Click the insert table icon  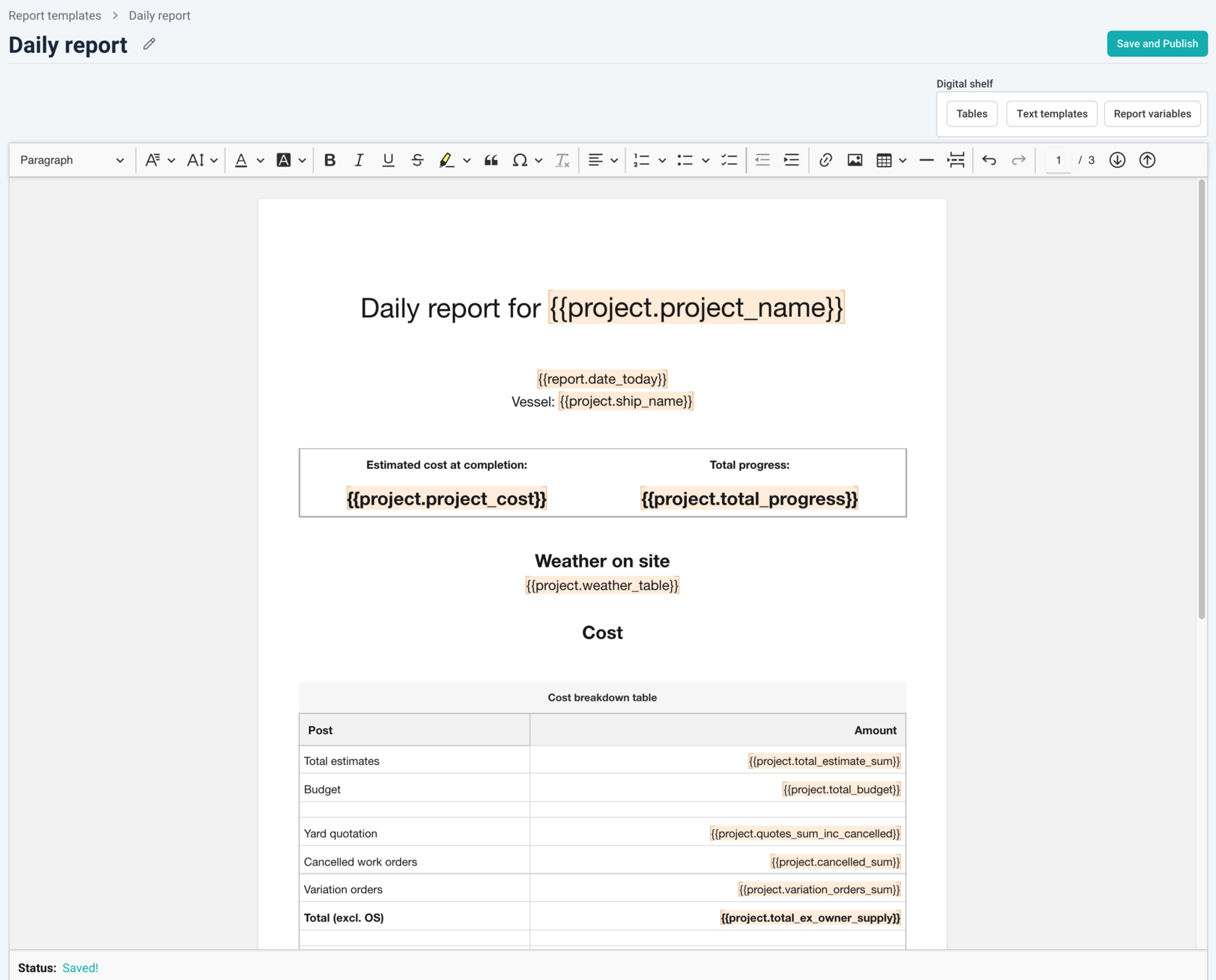click(884, 160)
